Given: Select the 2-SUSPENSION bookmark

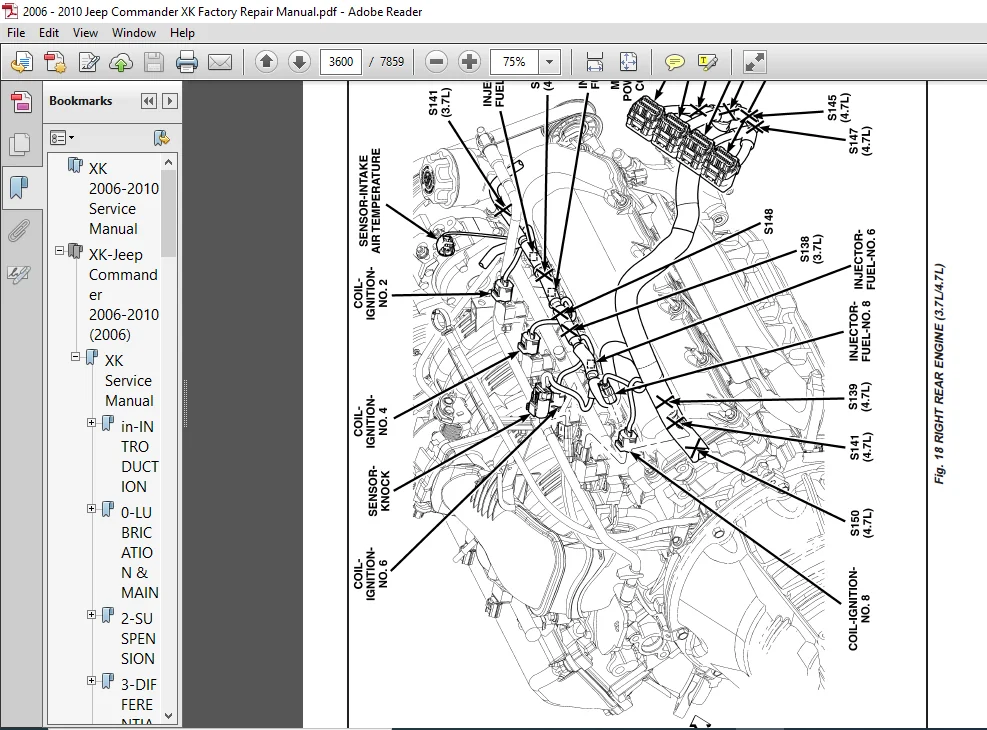Looking at the screenshot, I should [x=138, y=638].
